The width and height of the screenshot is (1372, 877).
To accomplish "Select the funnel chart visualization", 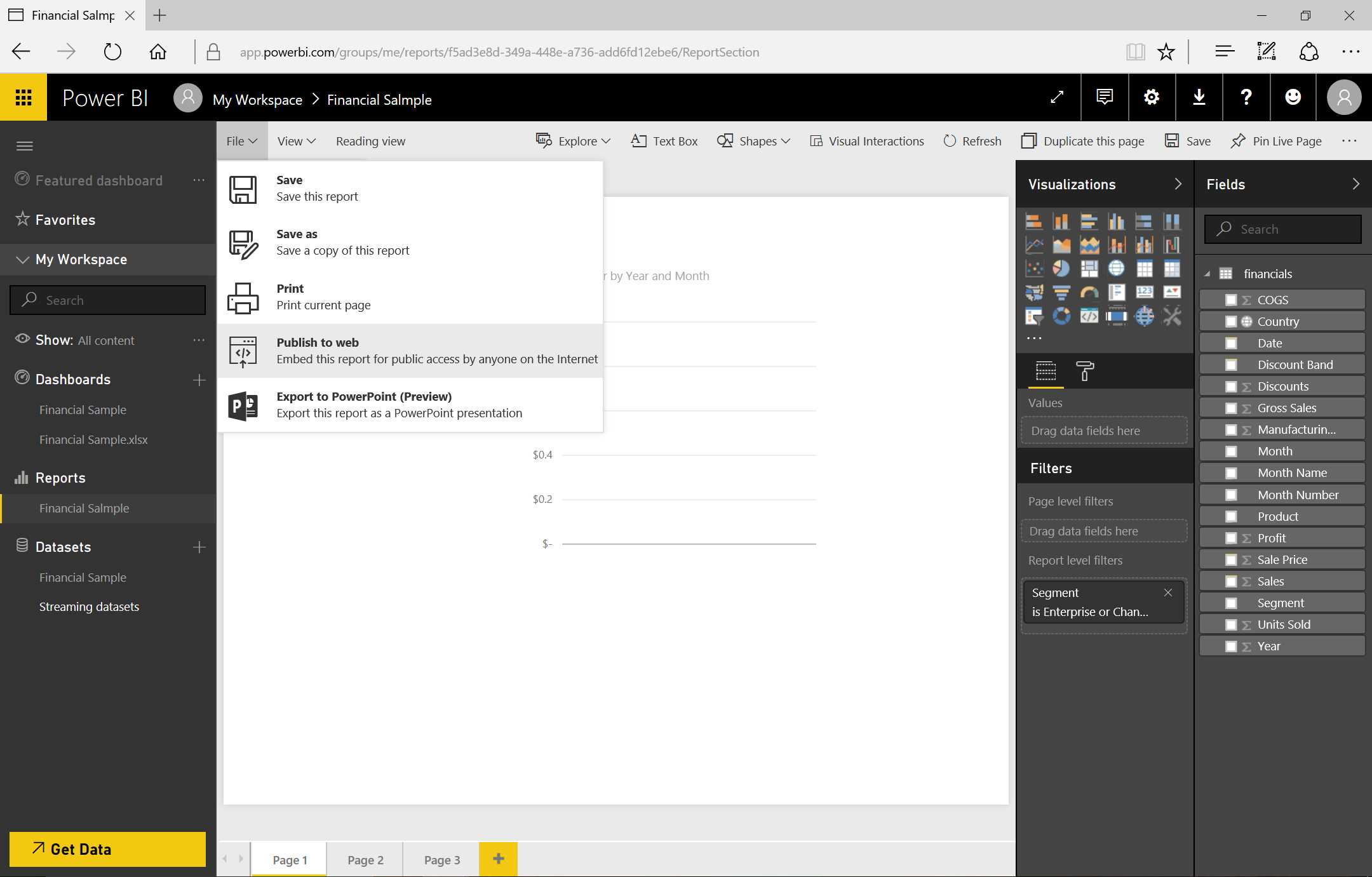I will click(x=1061, y=293).
